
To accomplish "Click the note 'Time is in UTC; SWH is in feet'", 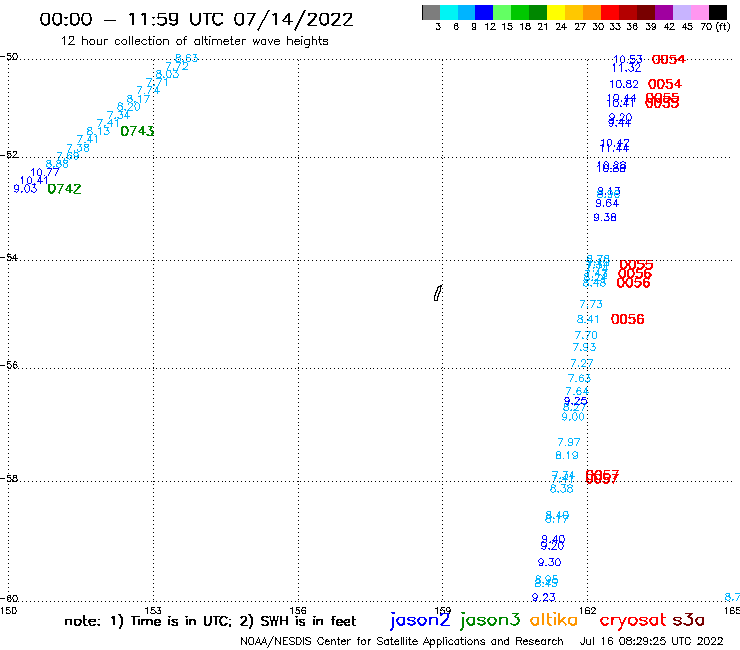I will (210, 621).
